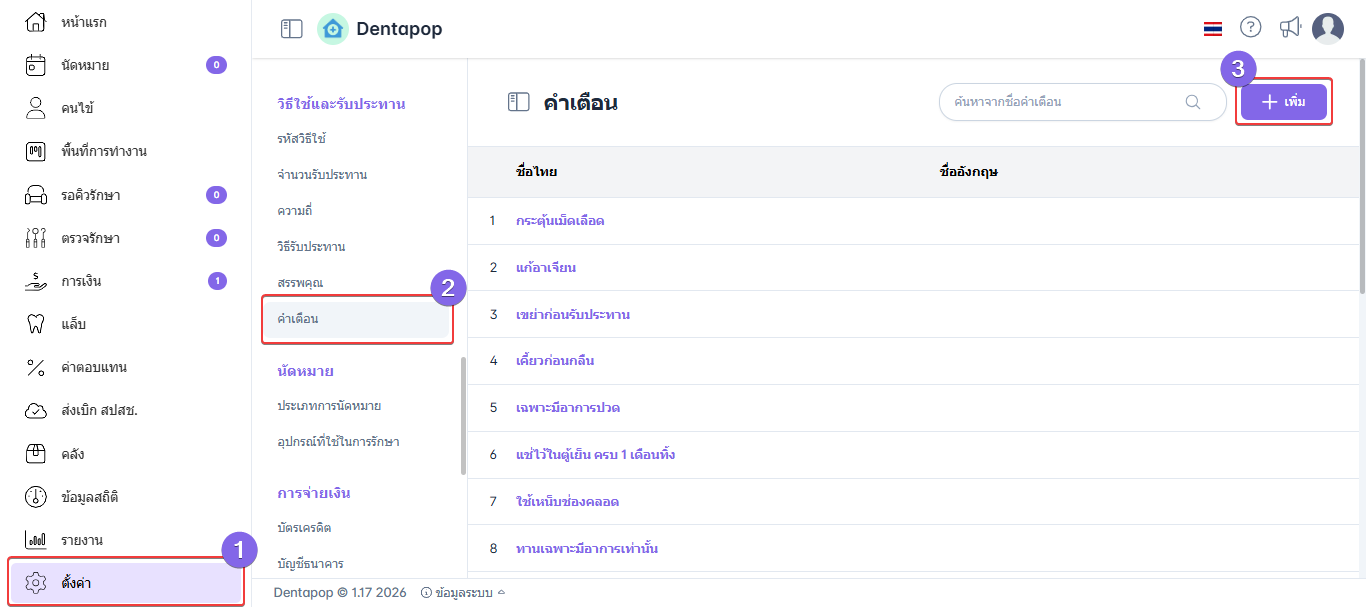Click the settings submenu scrollbar

(462, 415)
